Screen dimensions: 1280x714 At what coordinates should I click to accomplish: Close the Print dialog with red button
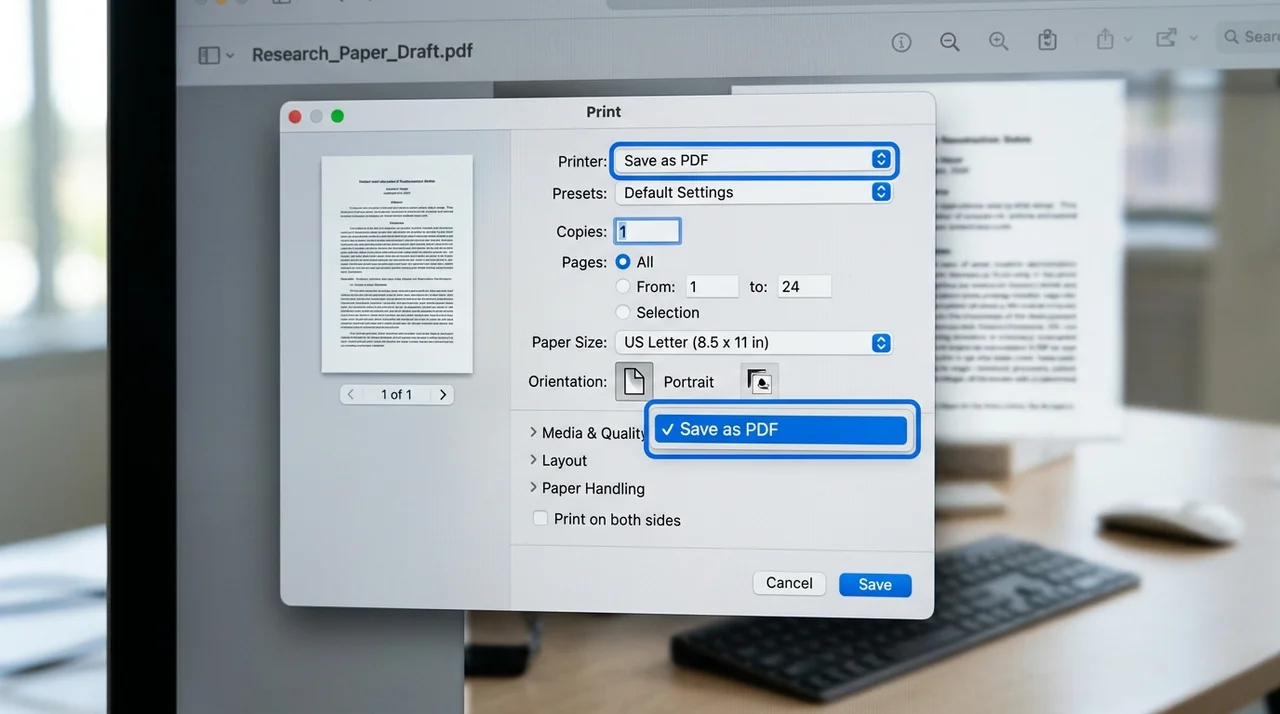(x=295, y=116)
